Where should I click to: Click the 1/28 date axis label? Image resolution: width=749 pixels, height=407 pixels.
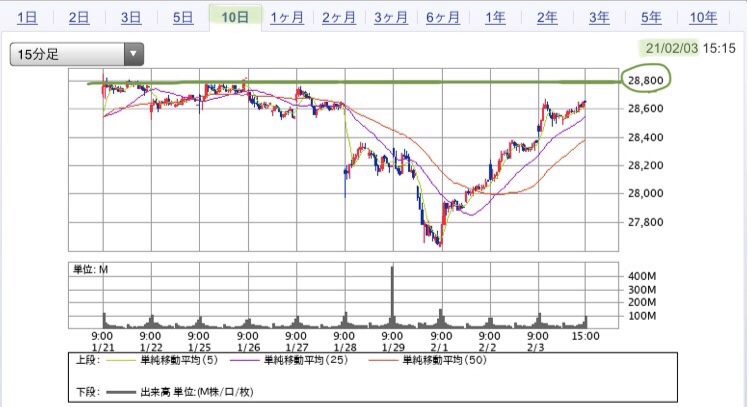345,348
